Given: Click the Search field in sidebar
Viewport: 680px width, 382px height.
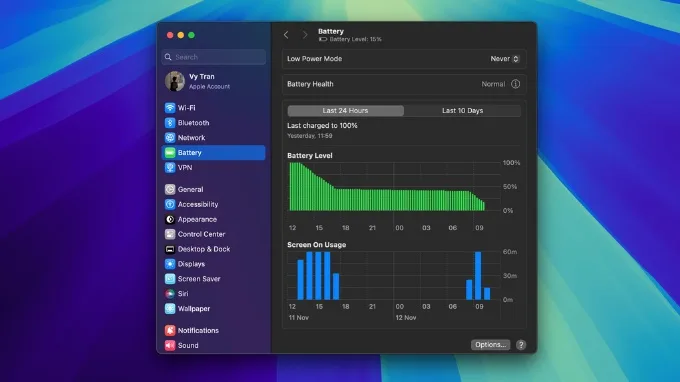Looking at the screenshot, I should (x=214, y=57).
